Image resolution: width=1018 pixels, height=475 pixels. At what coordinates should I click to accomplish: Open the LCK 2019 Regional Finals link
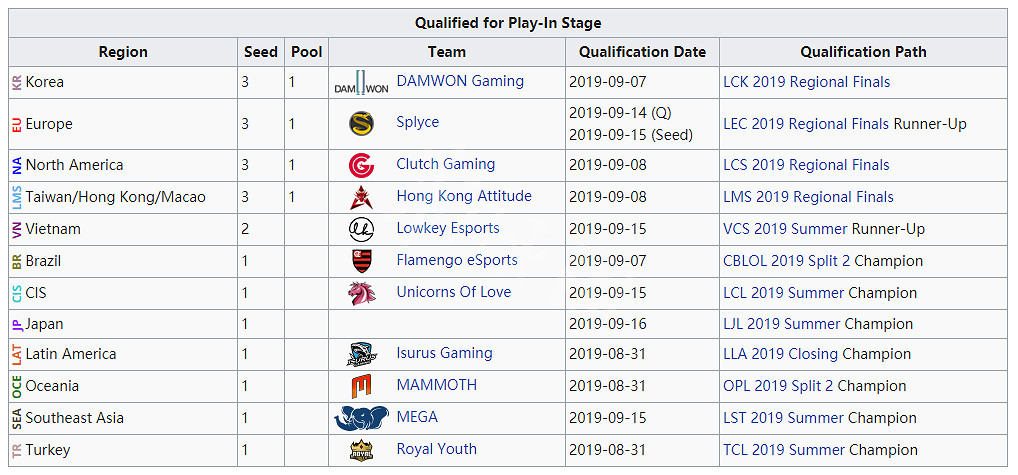(x=806, y=82)
